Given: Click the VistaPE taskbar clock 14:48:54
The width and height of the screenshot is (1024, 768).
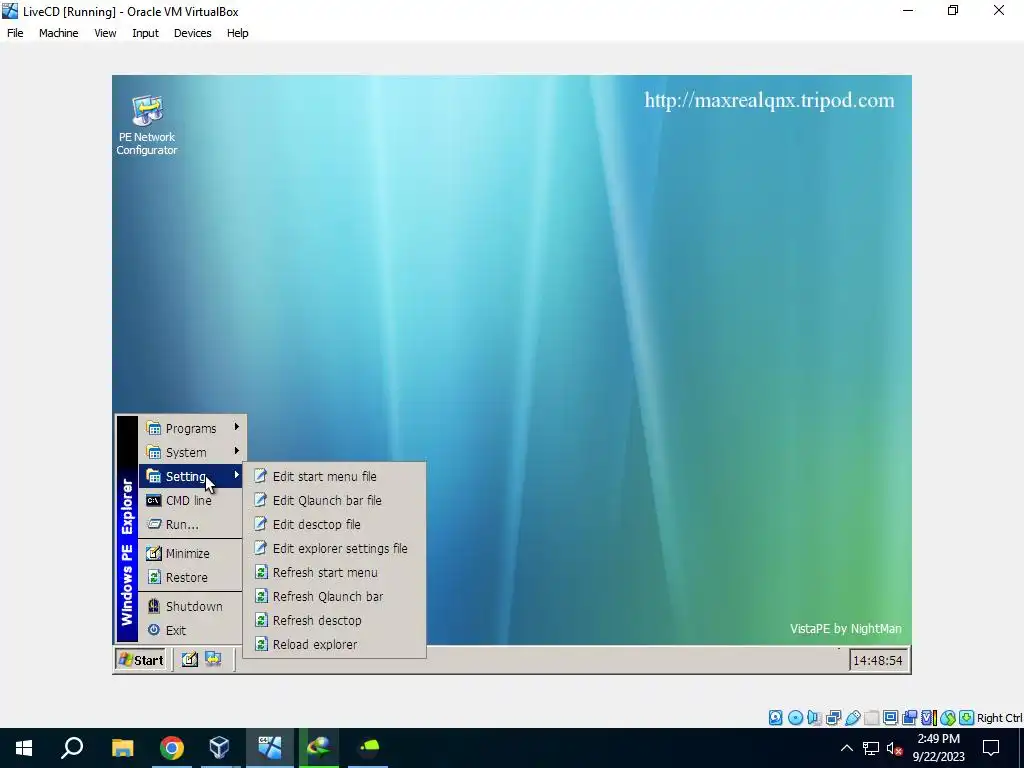Looking at the screenshot, I should pyautogui.click(x=878, y=660).
